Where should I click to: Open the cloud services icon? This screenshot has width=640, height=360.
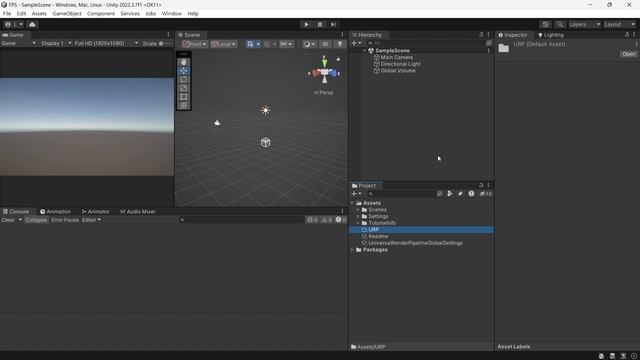32,24
